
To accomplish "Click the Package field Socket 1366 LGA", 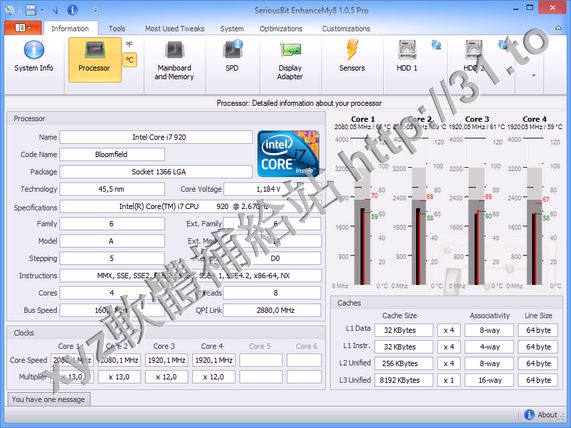I will tap(156, 172).
